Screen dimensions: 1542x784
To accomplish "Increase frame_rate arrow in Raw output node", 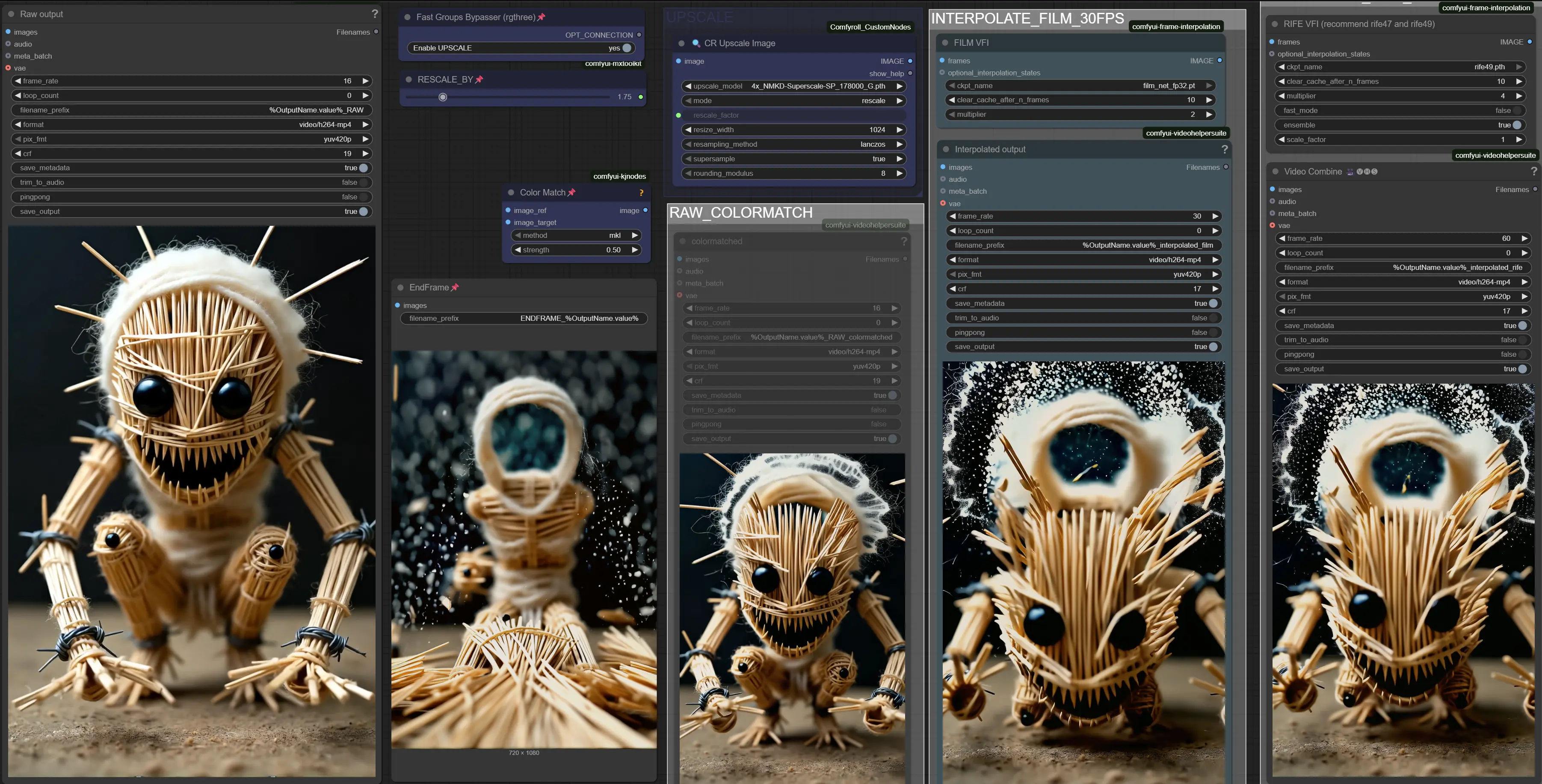I will point(365,81).
